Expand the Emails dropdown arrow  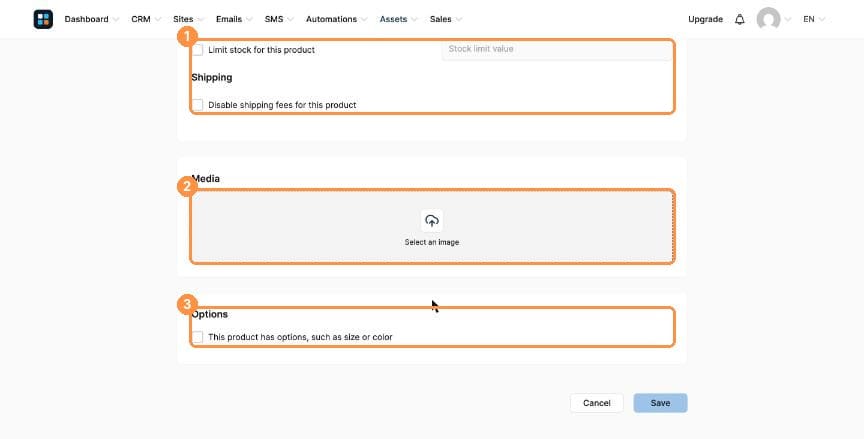pyautogui.click(x=249, y=19)
